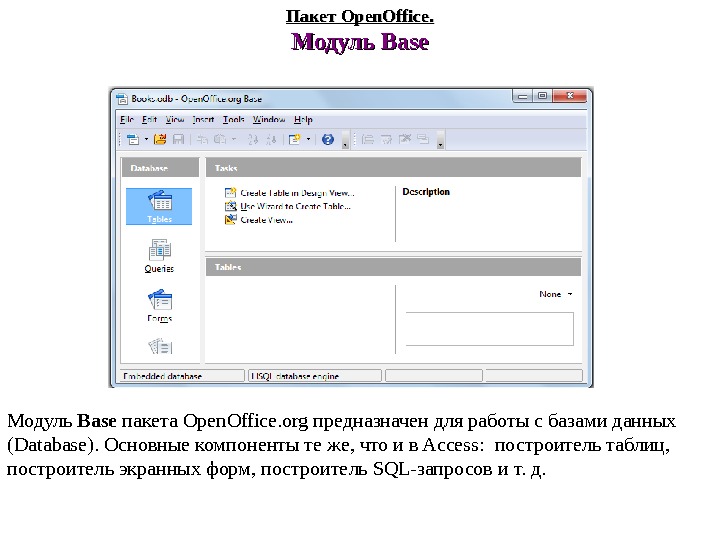Click the blue Help question mark icon
720x540 pixels.
pyautogui.click(x=327, y=139)
